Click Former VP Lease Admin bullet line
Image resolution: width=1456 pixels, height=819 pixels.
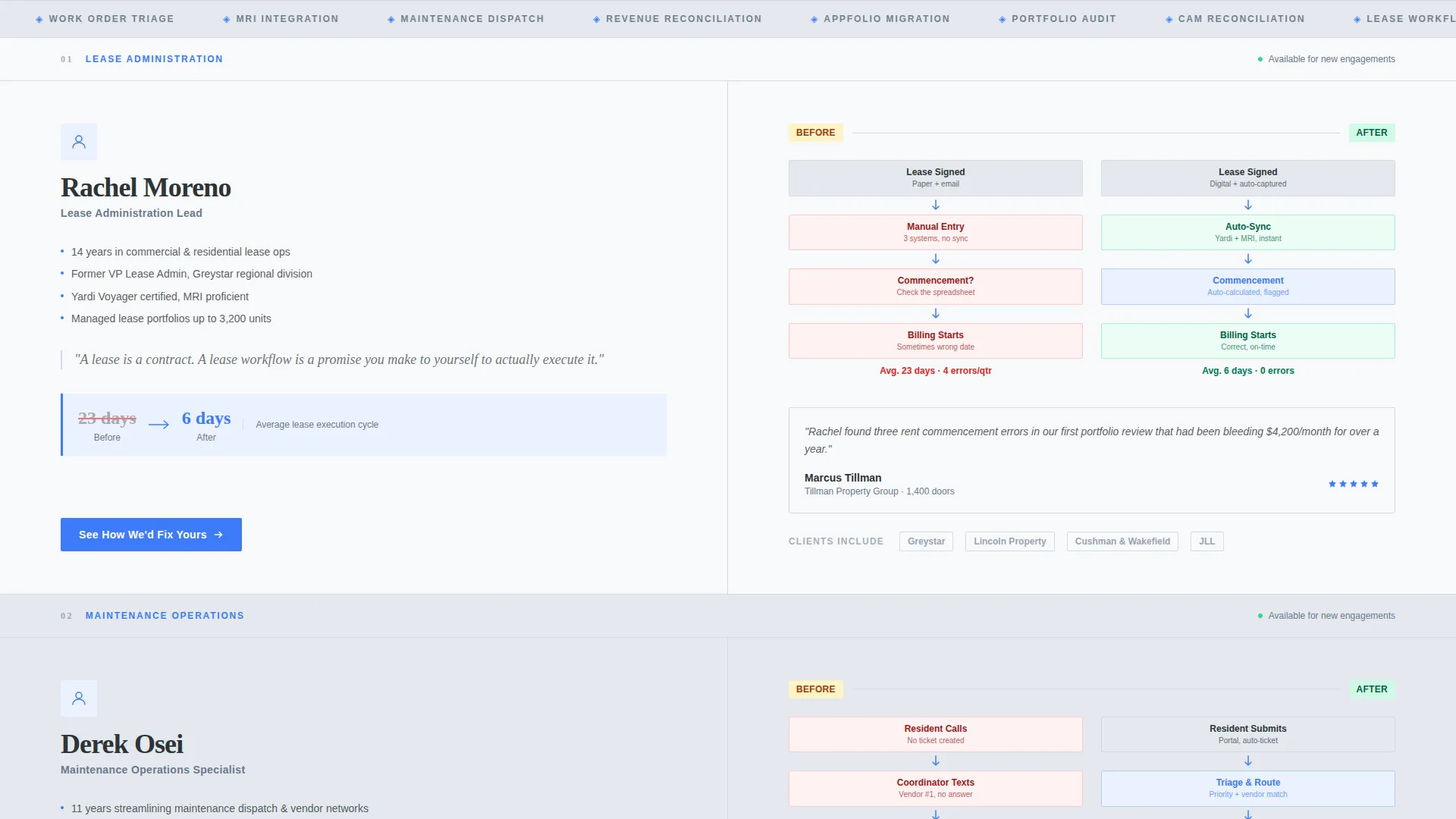pyautogui.click(x=192, y=274)
